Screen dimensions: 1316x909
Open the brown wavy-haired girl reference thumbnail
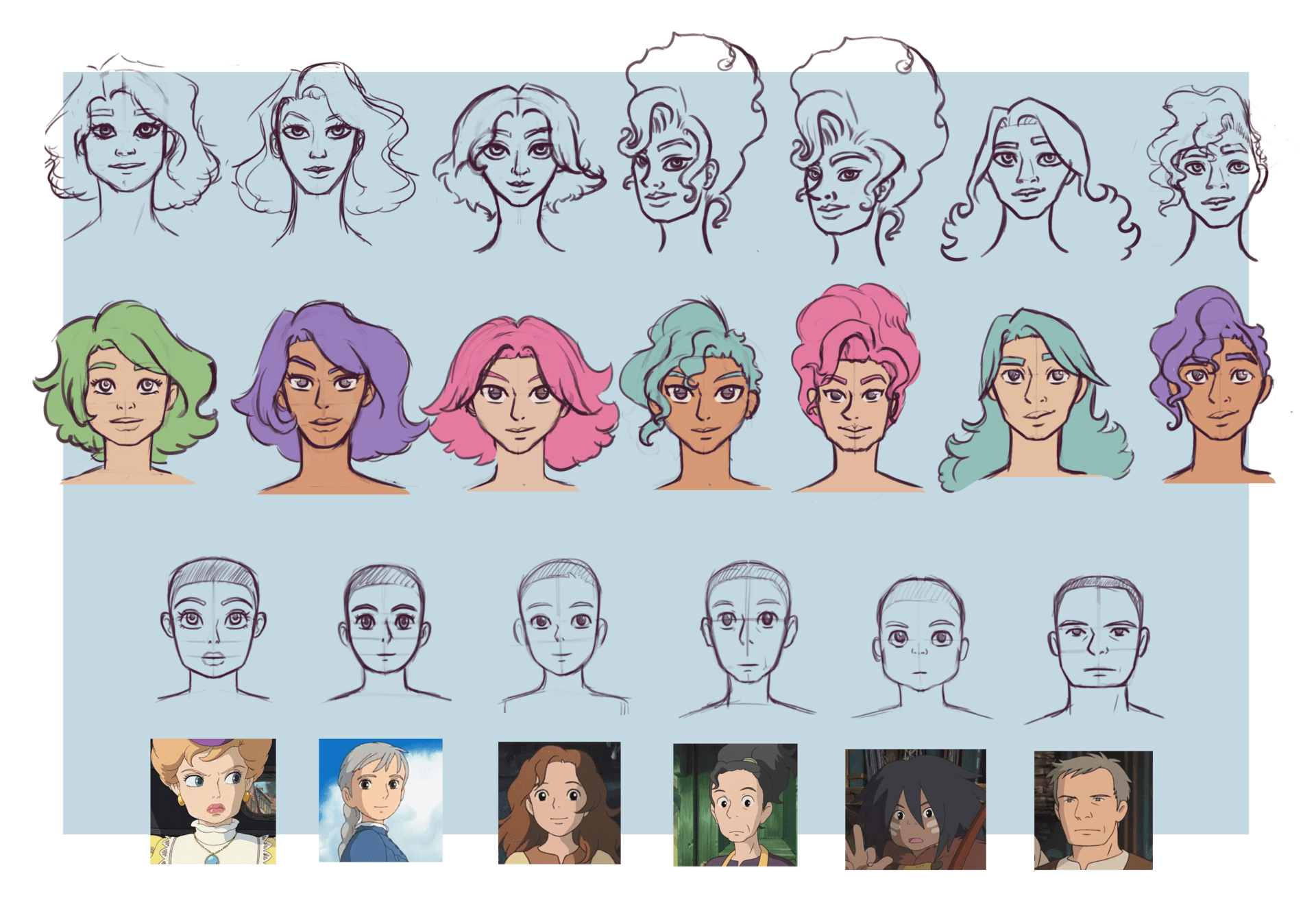[559, 803]
